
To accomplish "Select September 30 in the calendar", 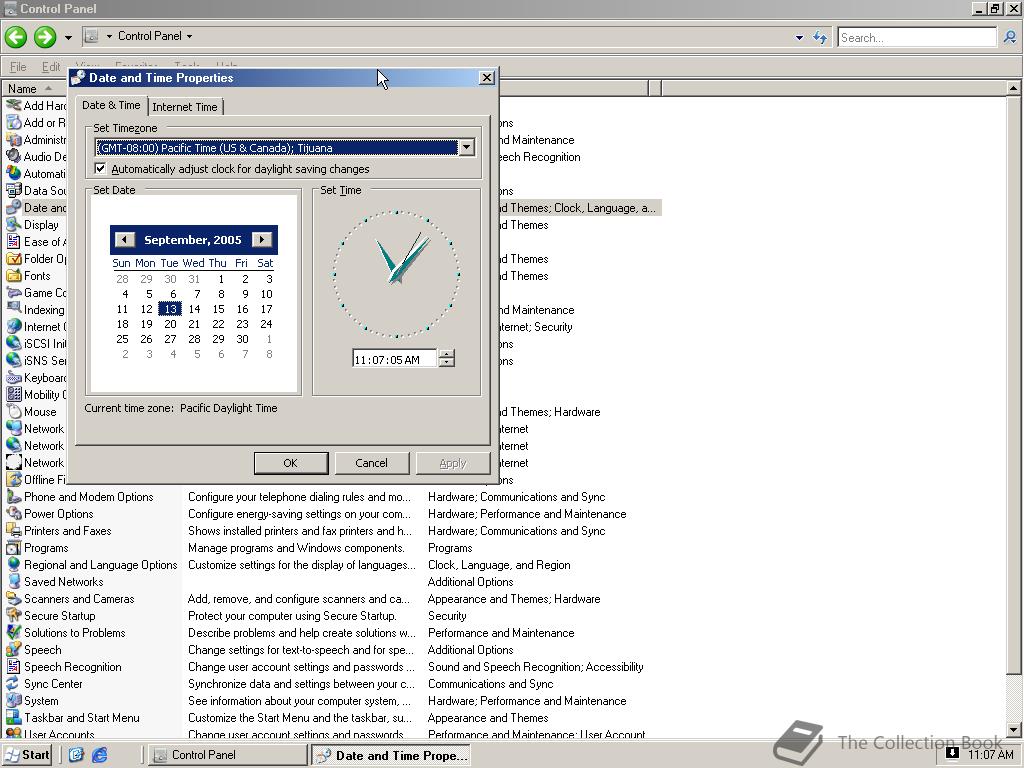I will pos(242,339).
